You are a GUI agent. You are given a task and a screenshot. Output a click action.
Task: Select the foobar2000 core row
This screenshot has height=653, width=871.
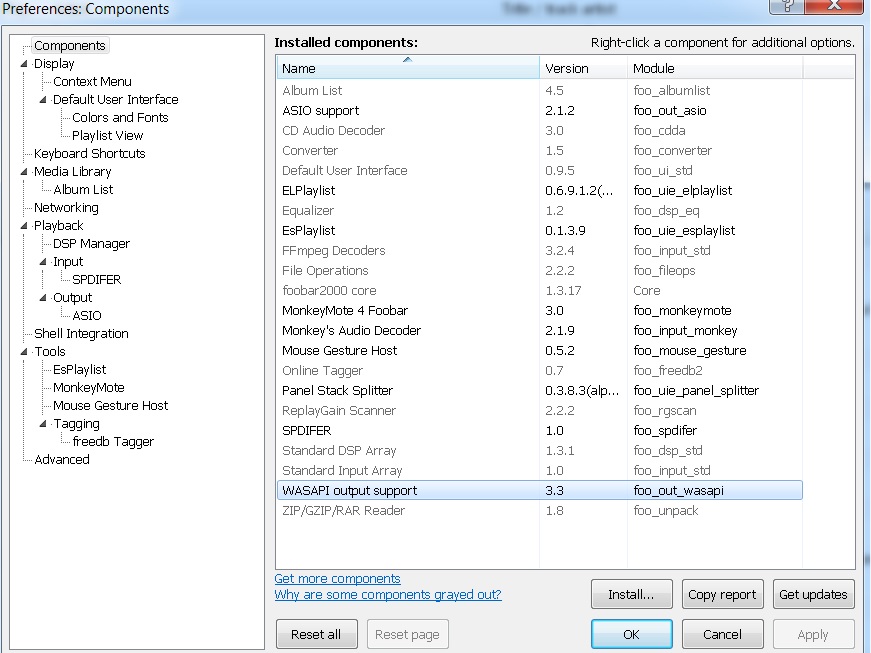pos(539,290)
